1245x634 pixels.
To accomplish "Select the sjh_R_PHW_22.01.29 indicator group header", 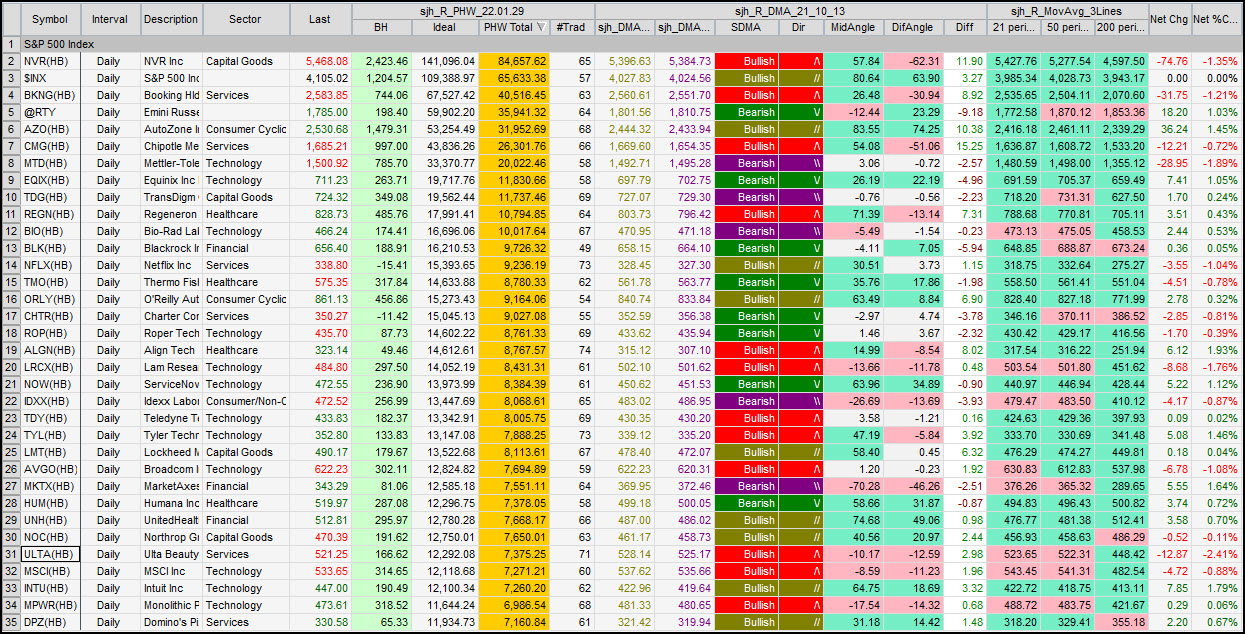I will pos(472,10).
